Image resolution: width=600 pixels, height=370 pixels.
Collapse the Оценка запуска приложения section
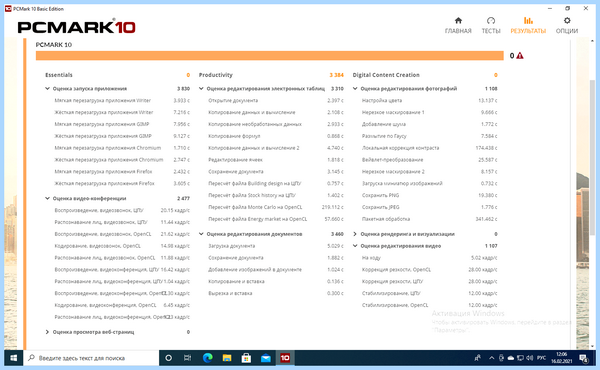click(x=47, y=88)
